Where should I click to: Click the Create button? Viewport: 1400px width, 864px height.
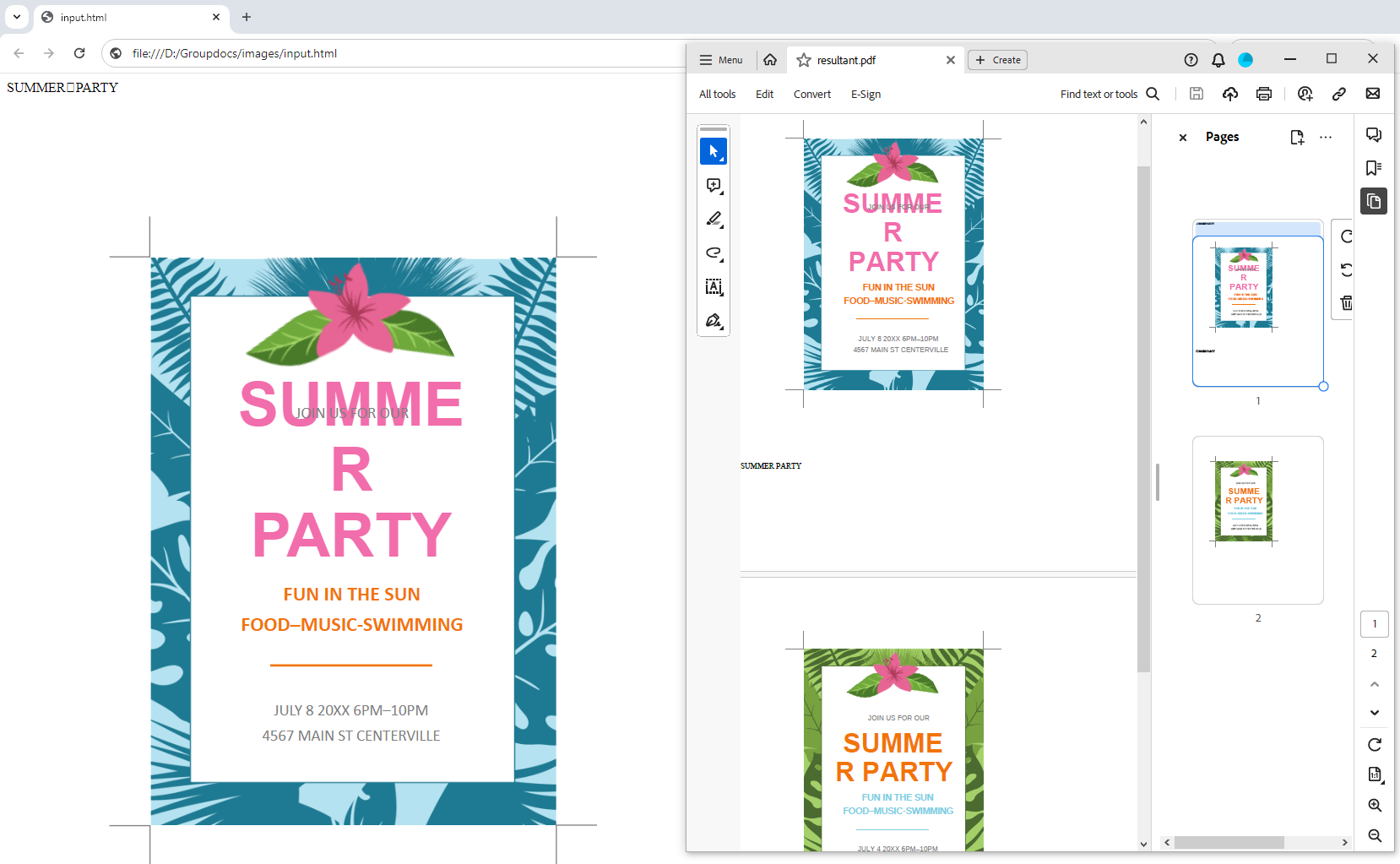[997, 60]
